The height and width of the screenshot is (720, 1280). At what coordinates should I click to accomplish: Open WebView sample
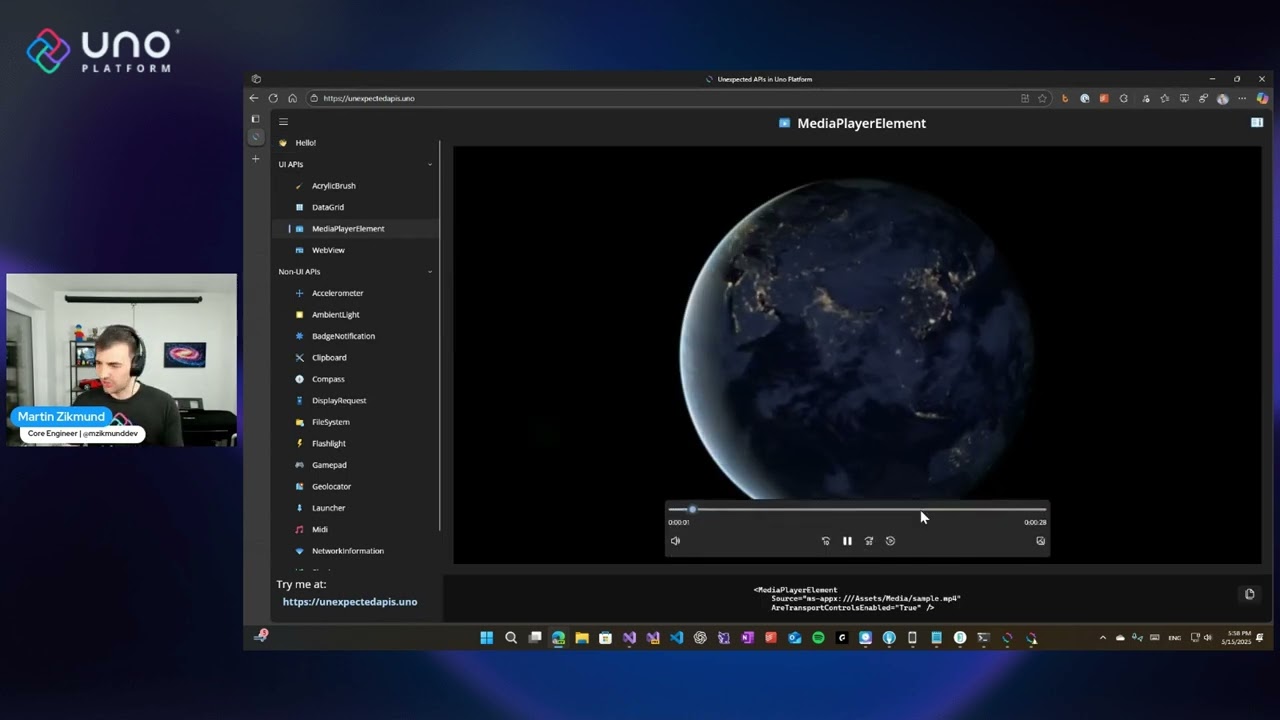(x=357, y=250)
